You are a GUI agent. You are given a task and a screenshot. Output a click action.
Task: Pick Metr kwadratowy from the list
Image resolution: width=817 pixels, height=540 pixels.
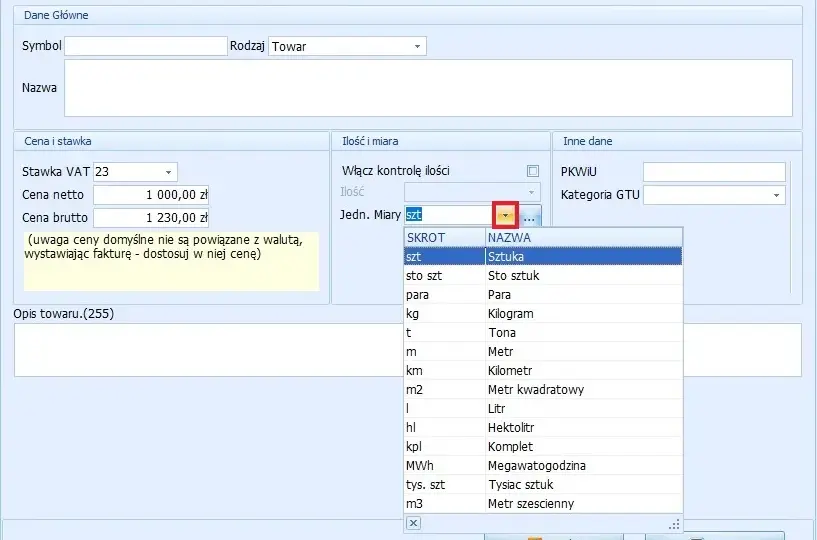click(543, 390)
